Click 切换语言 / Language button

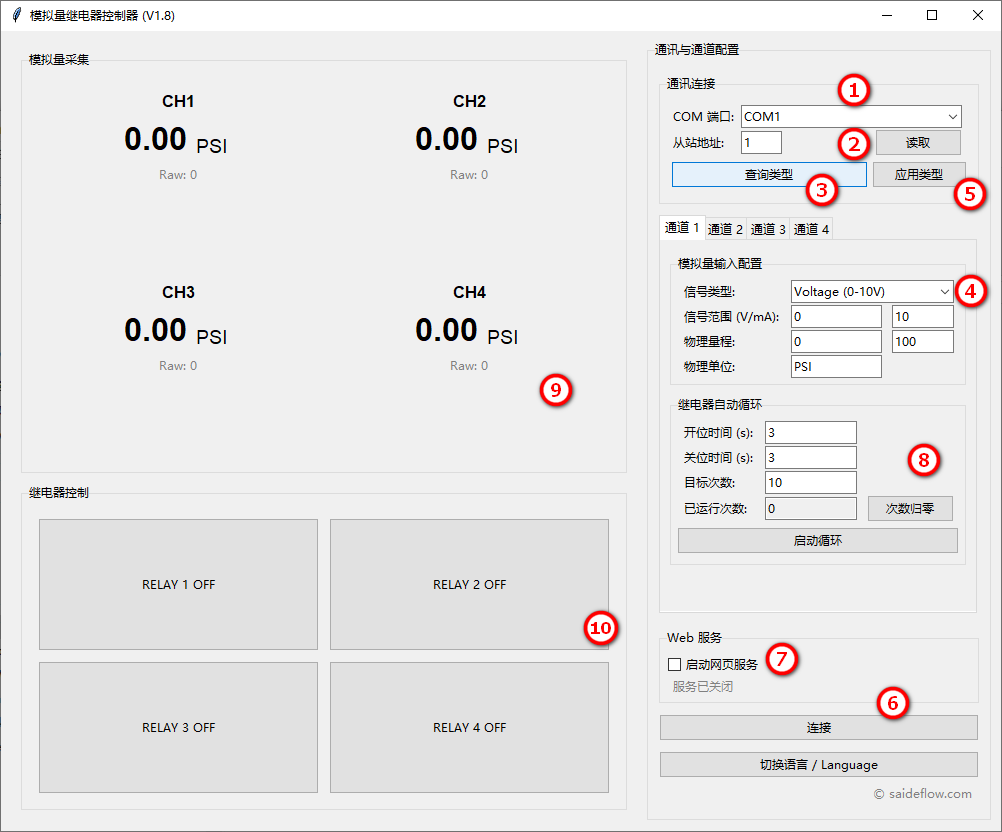818,764
